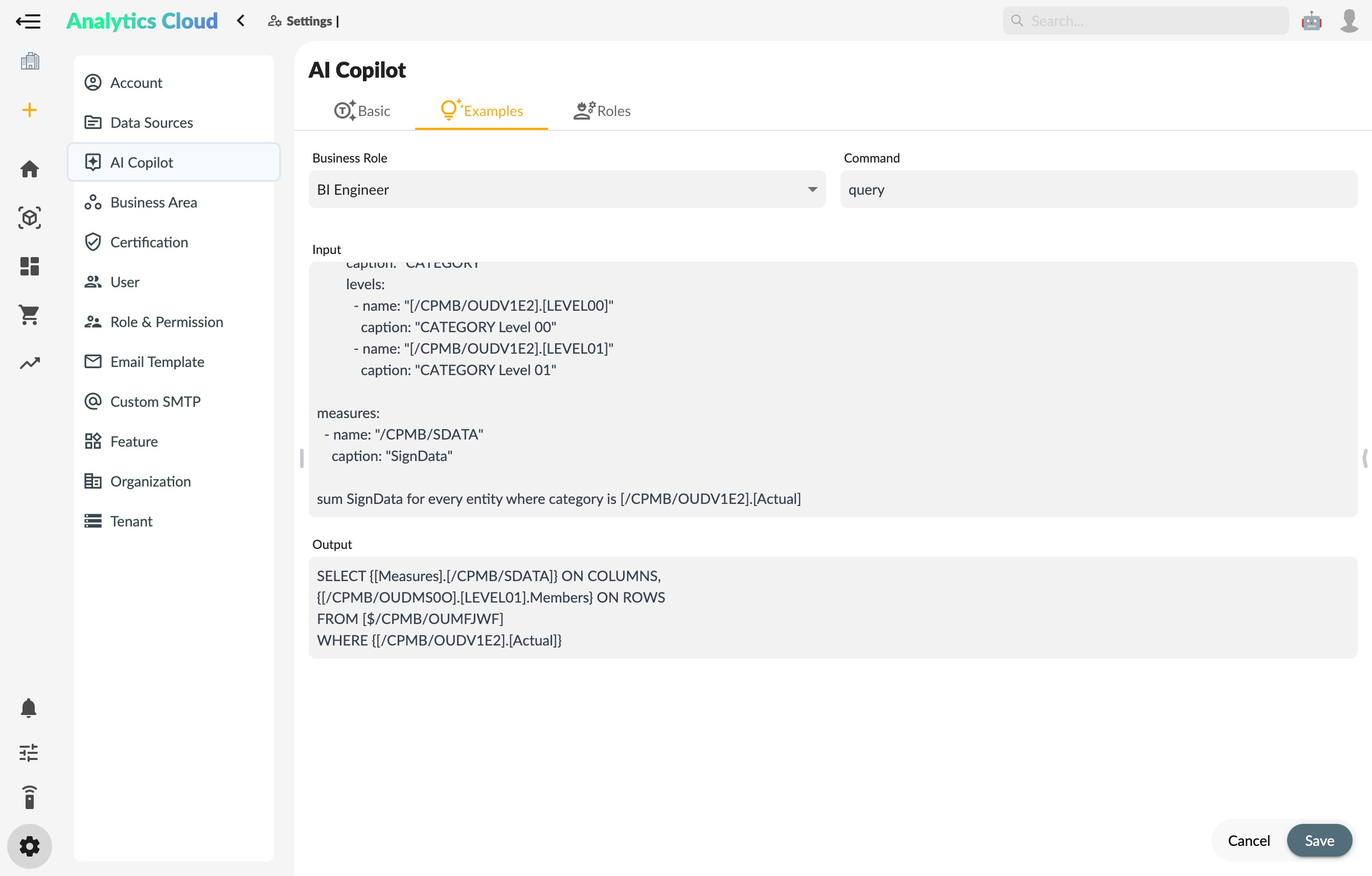Toggle the gear/settings icon bottom-left

[x=28, y=846]
